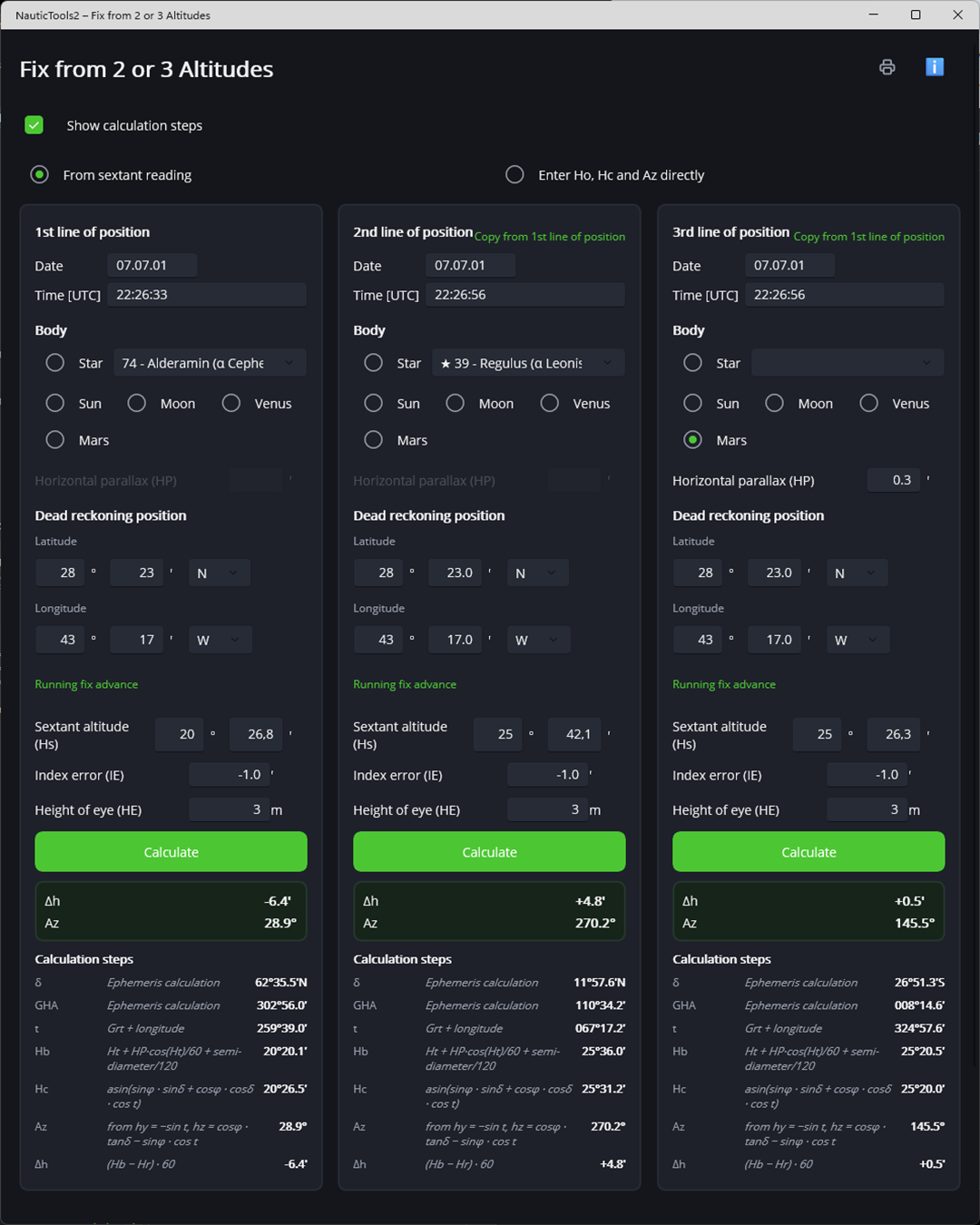Select Enter Ho, Hc and Az directly

click(514, 174)
